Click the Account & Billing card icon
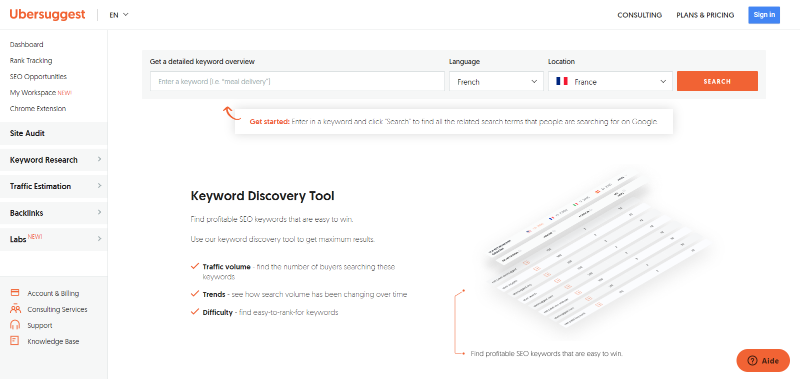 click(15, 293)
